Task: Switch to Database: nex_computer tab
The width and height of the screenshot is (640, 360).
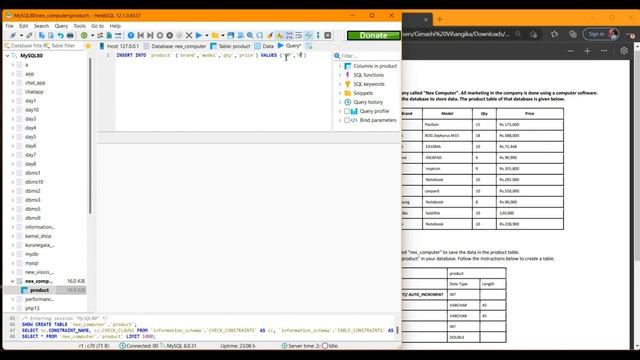Action: tap(175, 46)
